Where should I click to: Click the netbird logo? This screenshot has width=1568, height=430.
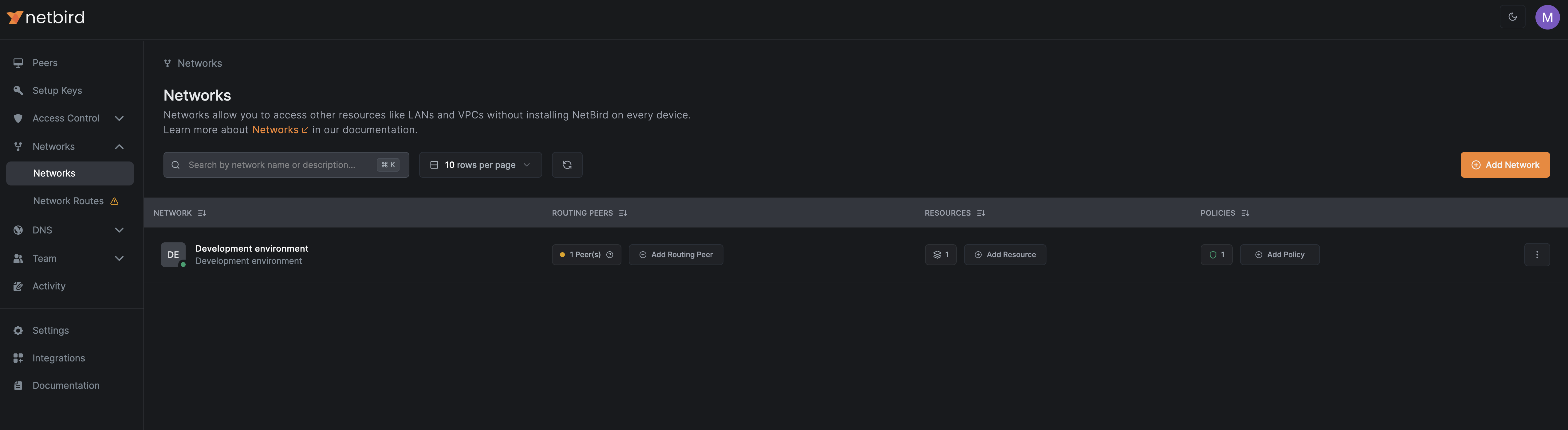(x=46, y=17)
